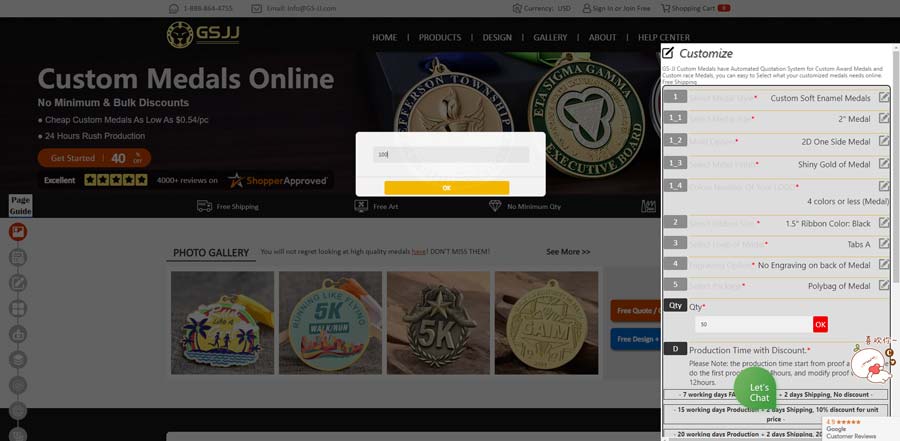Edit the Shiny Gold of Medal finish
The width and height of the screenshot is (900, 441).
click(883, 163)
